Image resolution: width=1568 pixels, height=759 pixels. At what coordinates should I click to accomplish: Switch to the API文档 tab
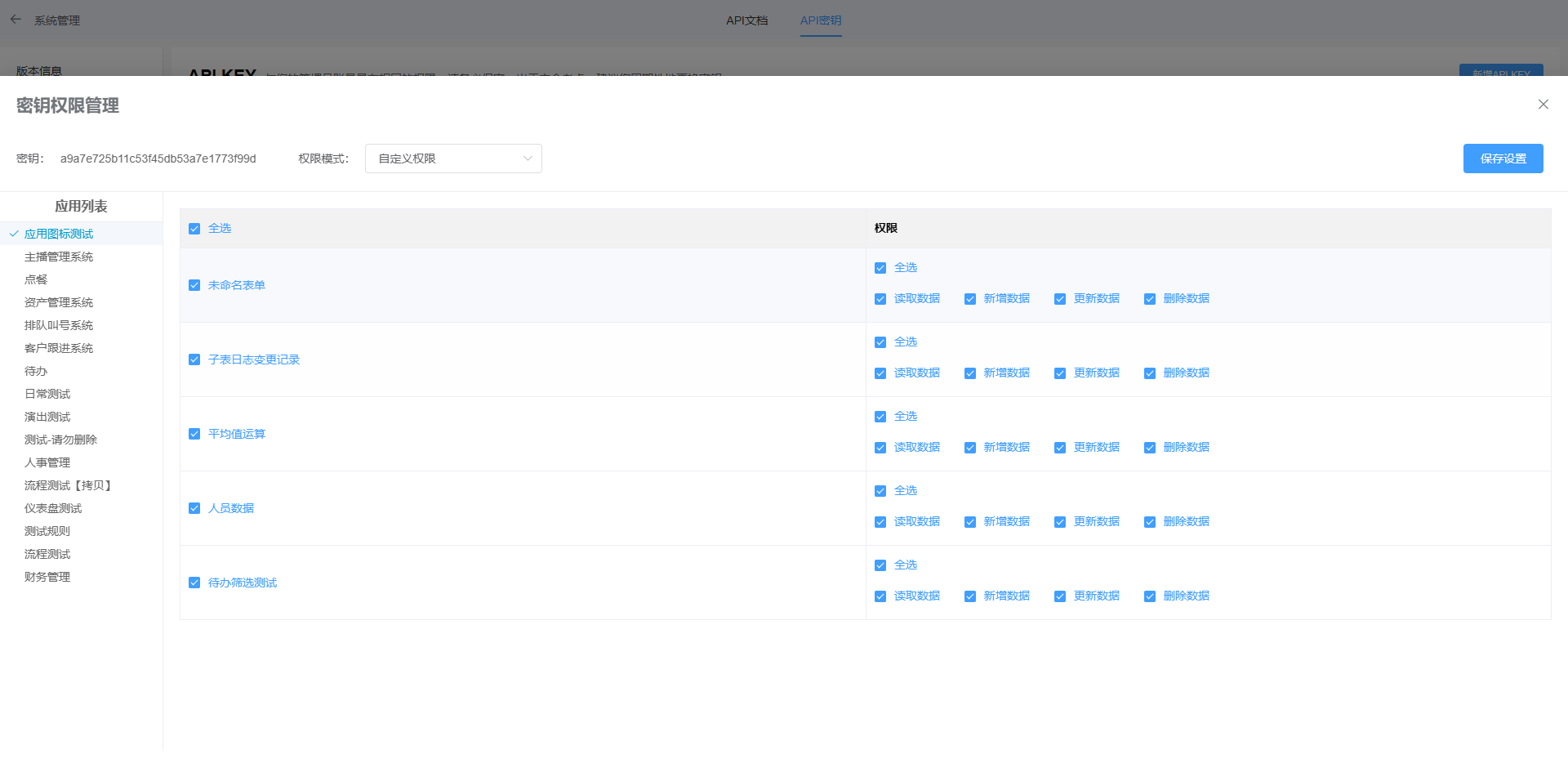(746, 20)
